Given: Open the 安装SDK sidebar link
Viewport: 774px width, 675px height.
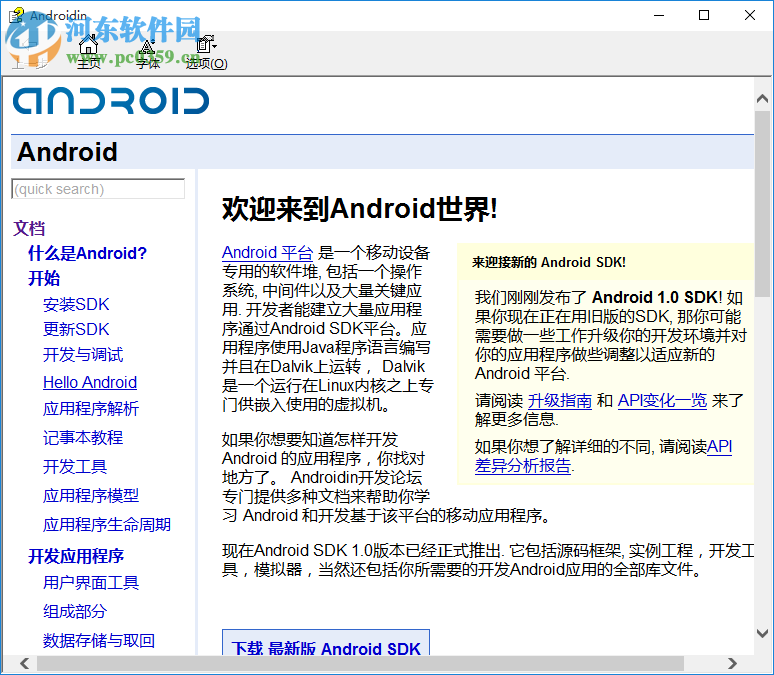Looking at the screenshot, I should pyautogui.click(x=76, y=304).
